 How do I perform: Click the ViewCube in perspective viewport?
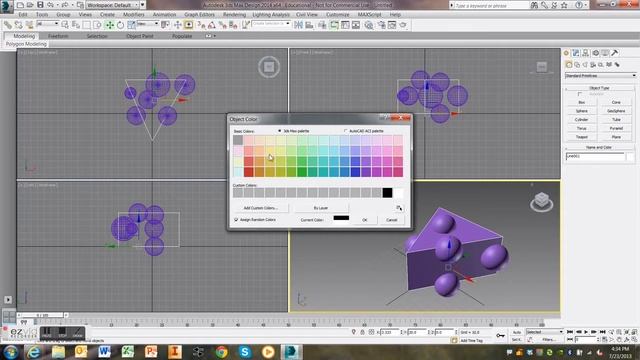[x=542, y=201]
